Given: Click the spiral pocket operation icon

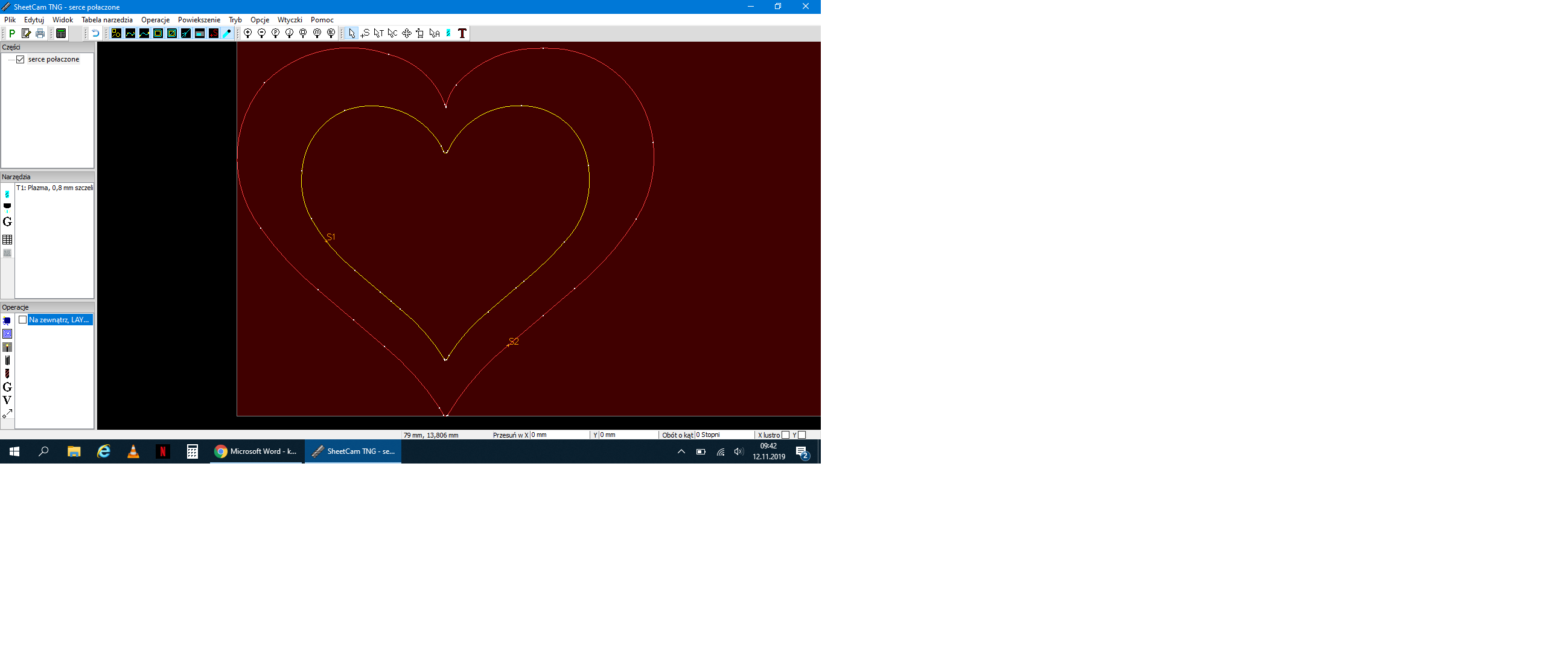Looking at the screenshot, I should click(7, 334).
